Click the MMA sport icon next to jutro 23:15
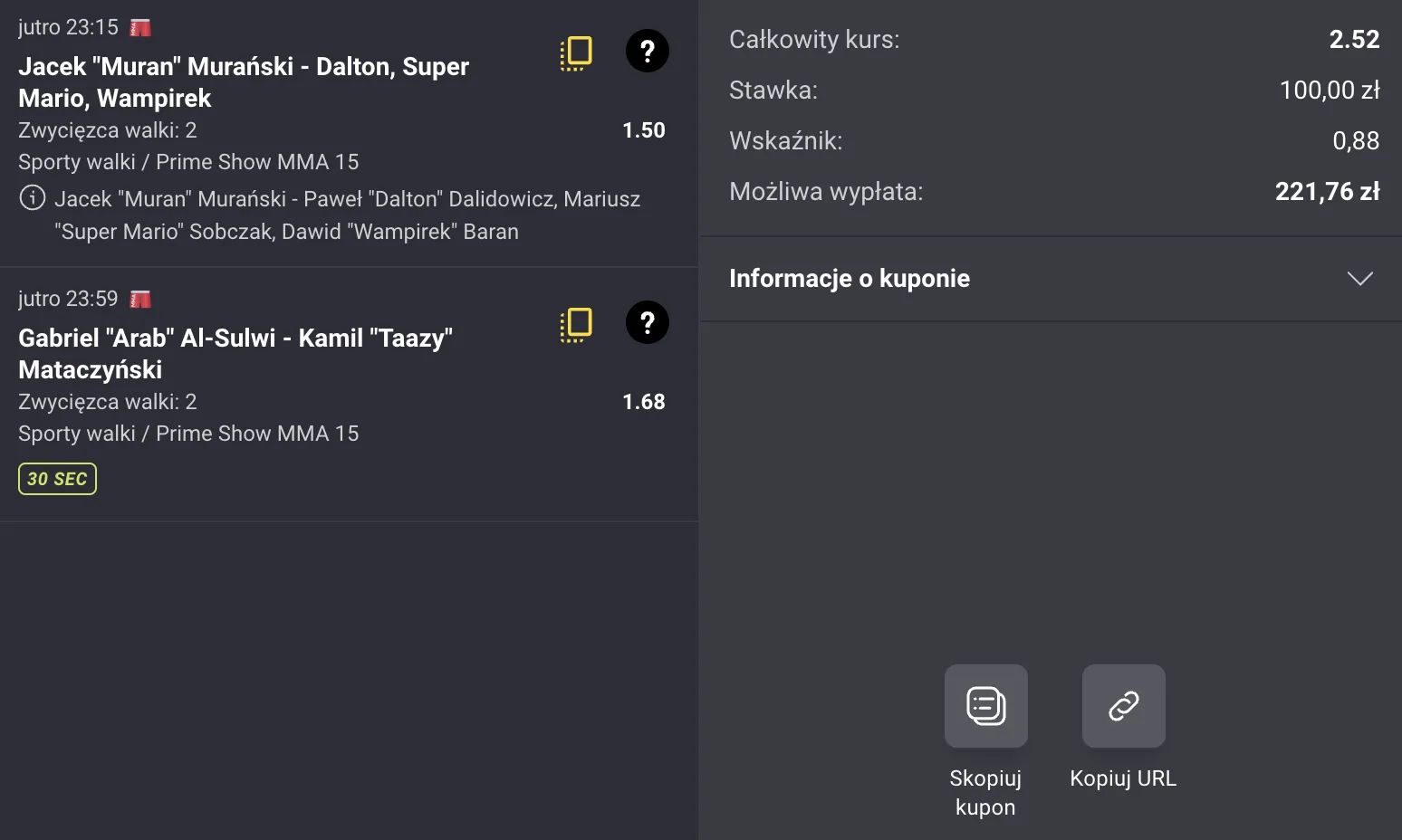This screenshot has height=840, width=1402. 140,26
